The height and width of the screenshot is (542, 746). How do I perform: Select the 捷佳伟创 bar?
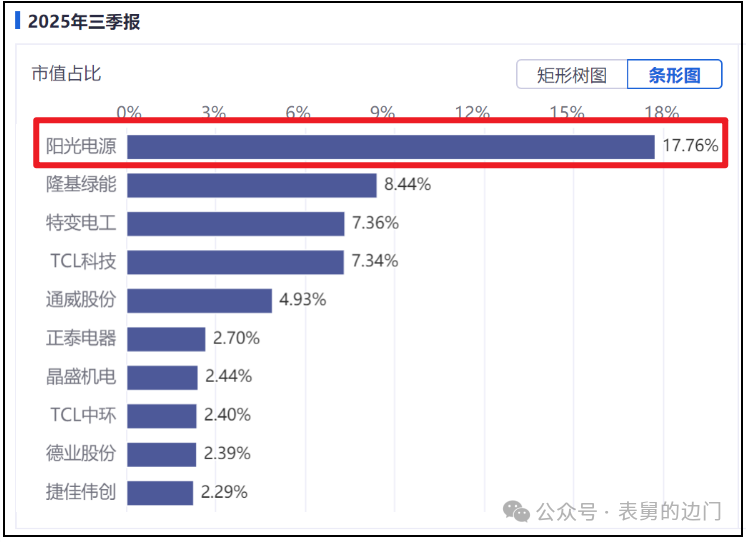[160, 492]
